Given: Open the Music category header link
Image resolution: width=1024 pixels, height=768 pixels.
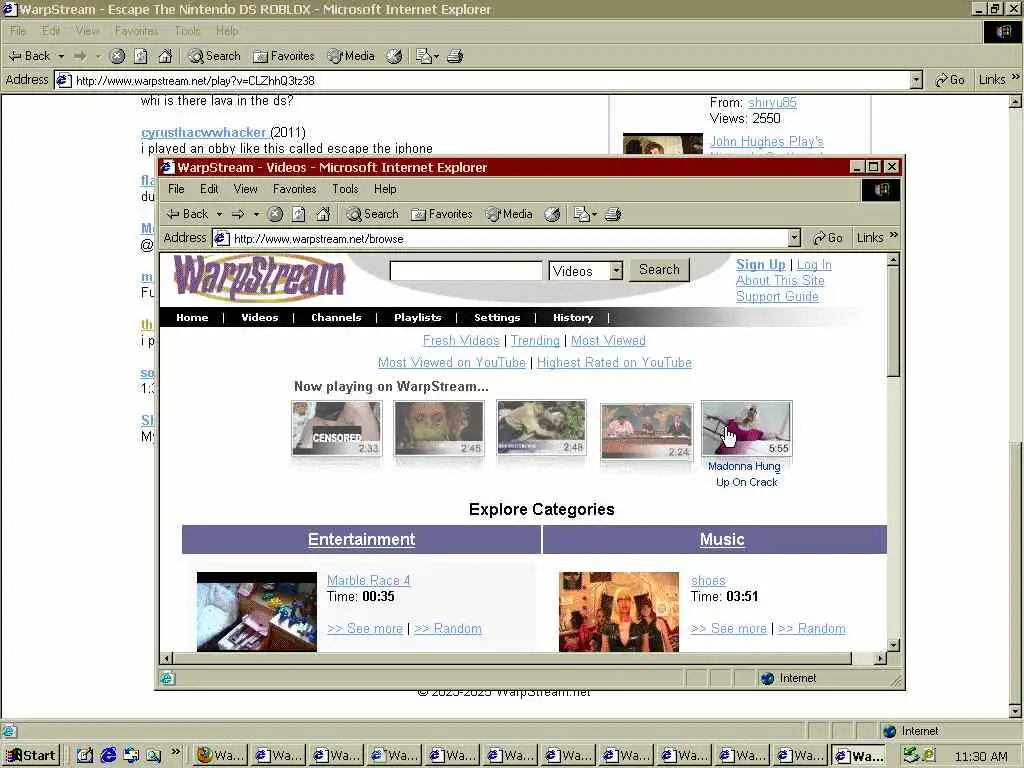Looking at the screenshot, I should [x=722, y=539].
